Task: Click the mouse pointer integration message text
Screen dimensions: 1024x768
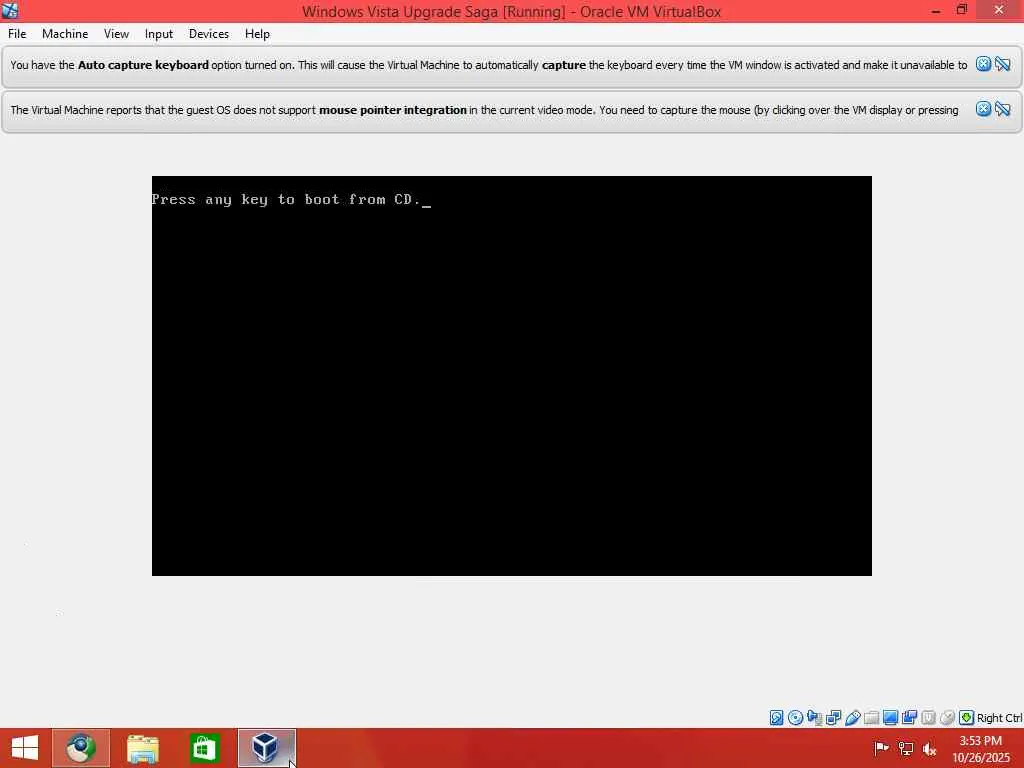Action: 485,110
